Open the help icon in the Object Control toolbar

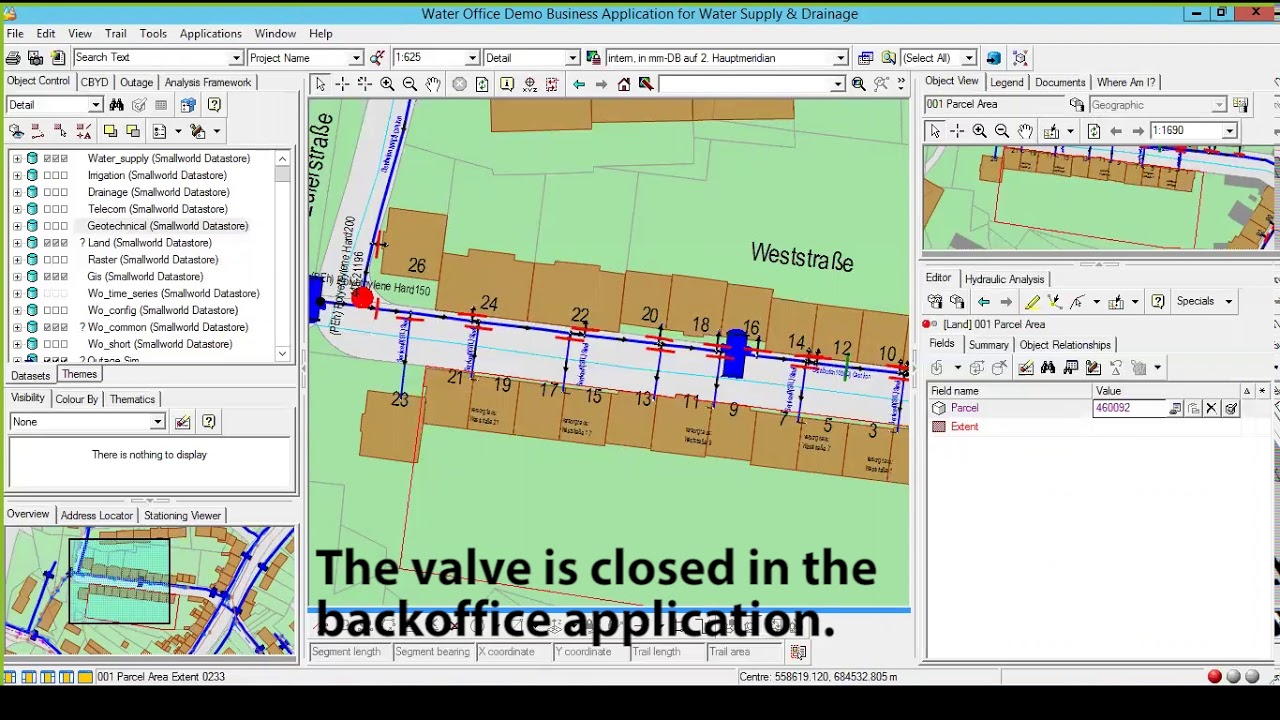(x=214, y=105)
